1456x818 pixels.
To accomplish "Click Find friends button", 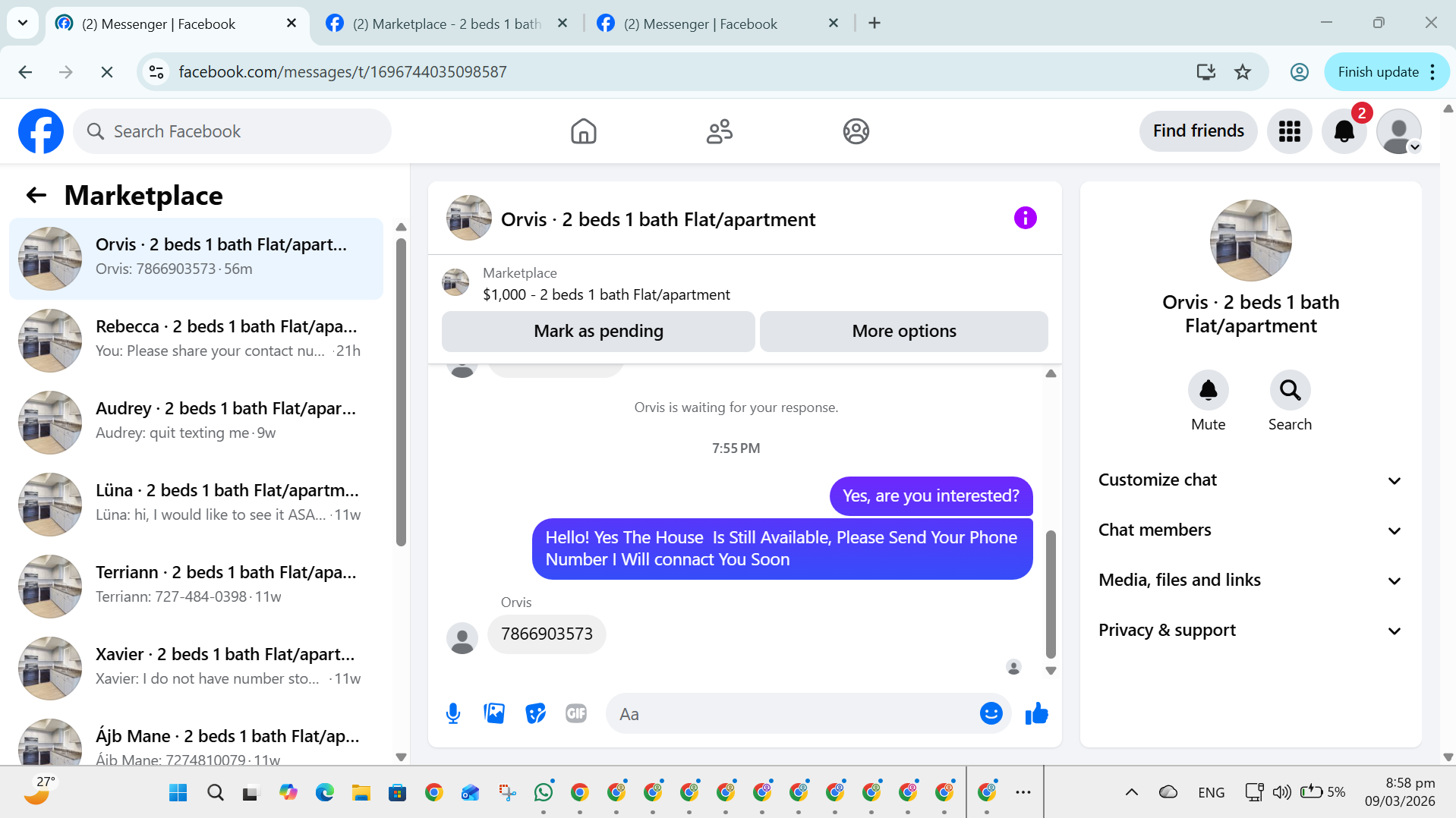I will [1198, 131].
